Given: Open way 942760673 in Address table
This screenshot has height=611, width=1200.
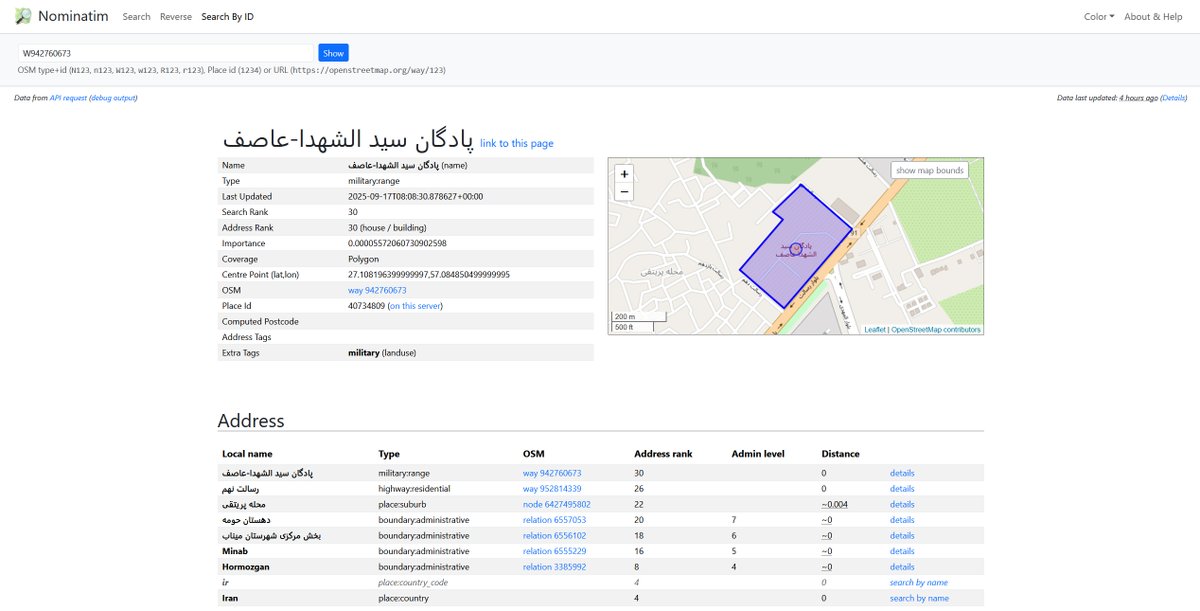Looking at the screenshot, I should pos(552,473).
